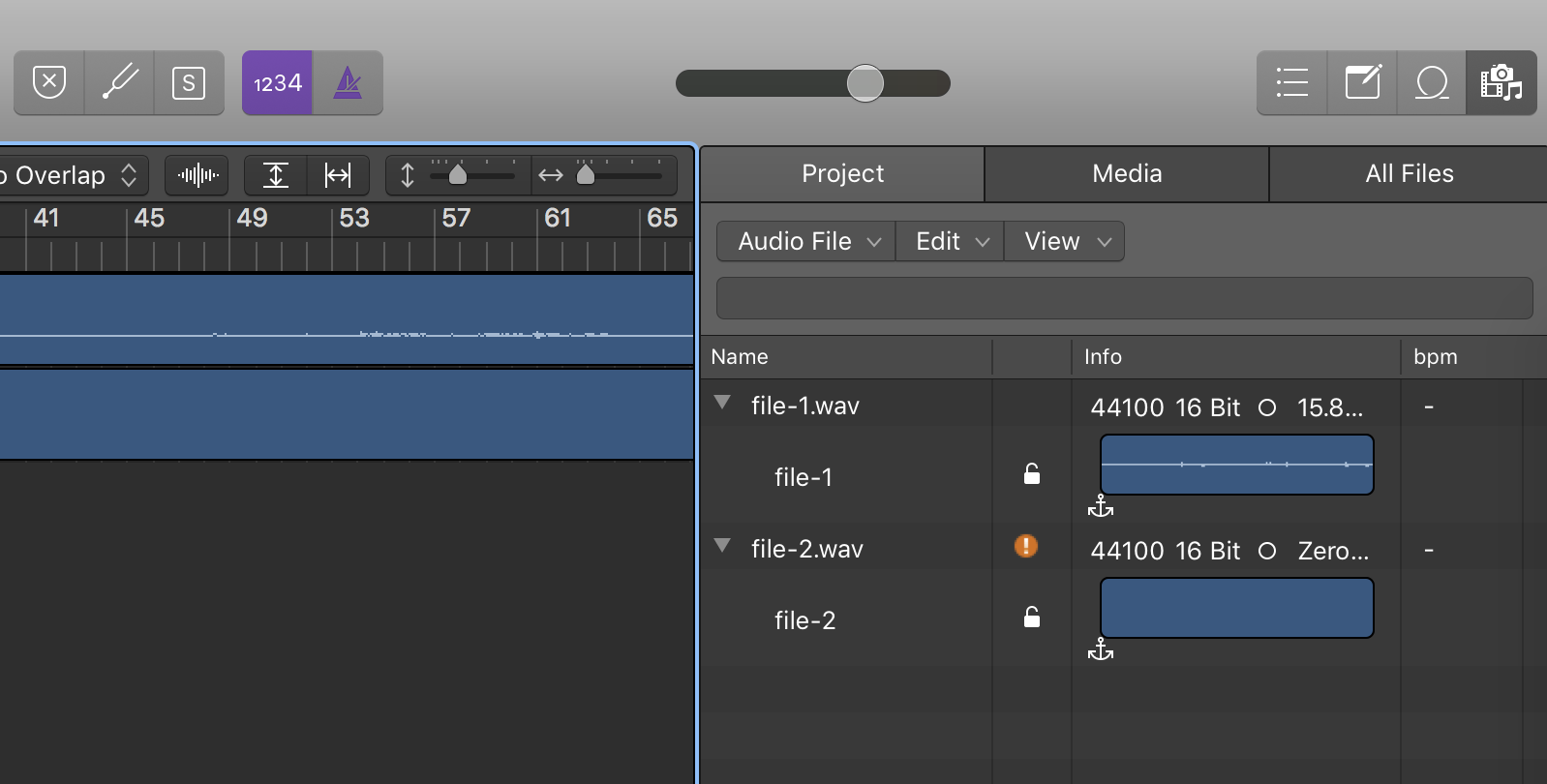Toggle the Solo button in the toolbar

coord(189,83)
